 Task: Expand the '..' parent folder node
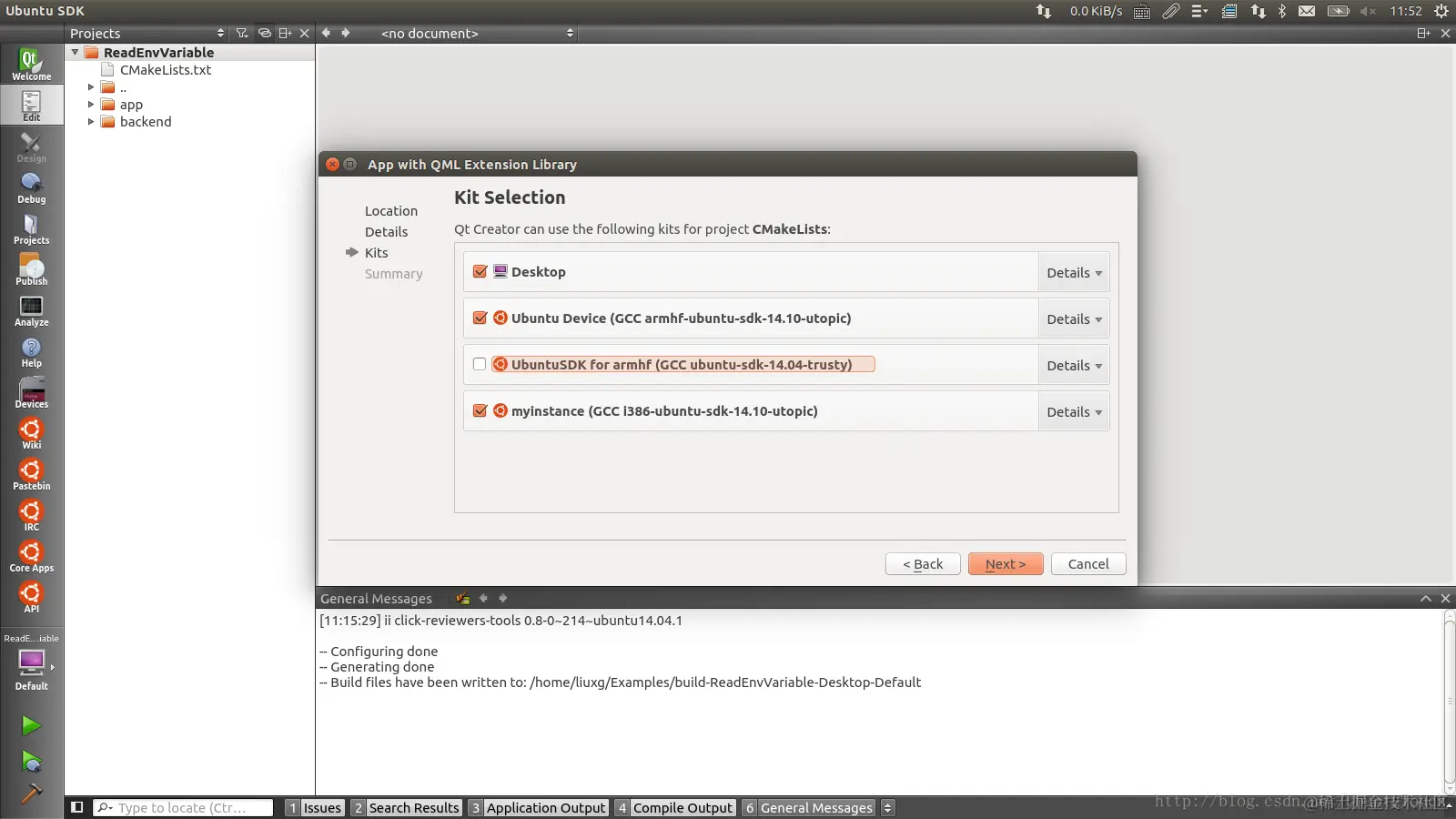[91, 87]
